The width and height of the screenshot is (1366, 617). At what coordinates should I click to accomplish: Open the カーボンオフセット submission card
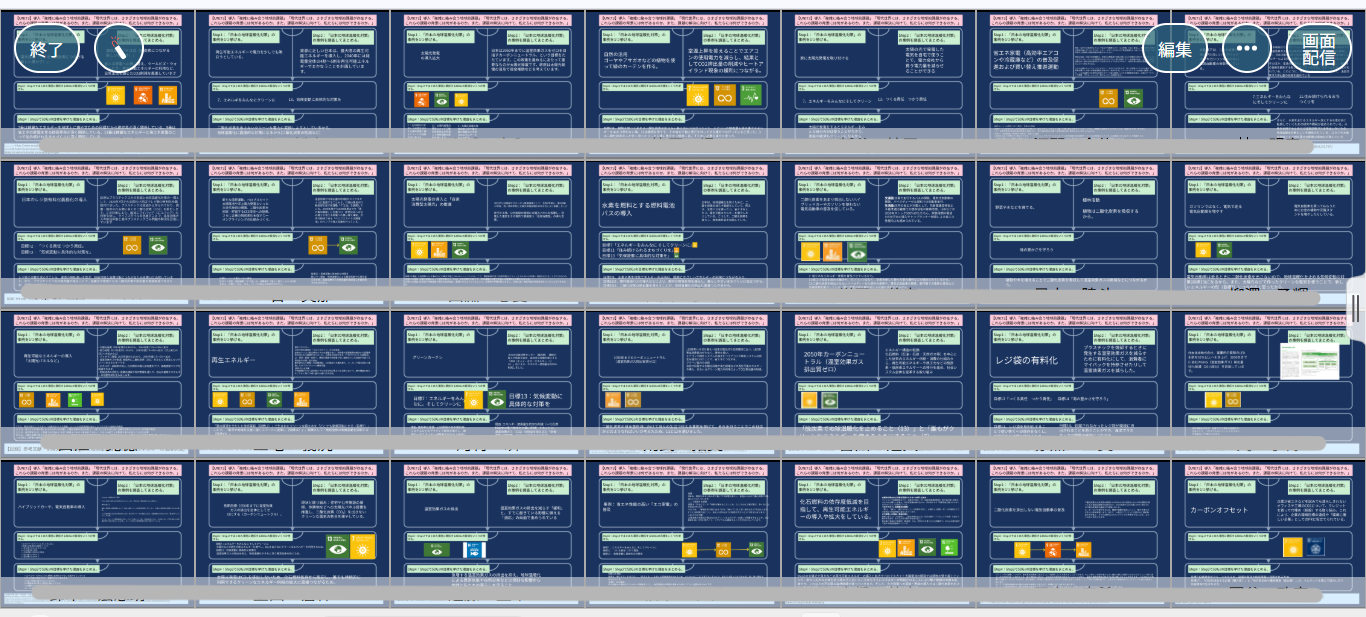click(x=1269, y=532)
